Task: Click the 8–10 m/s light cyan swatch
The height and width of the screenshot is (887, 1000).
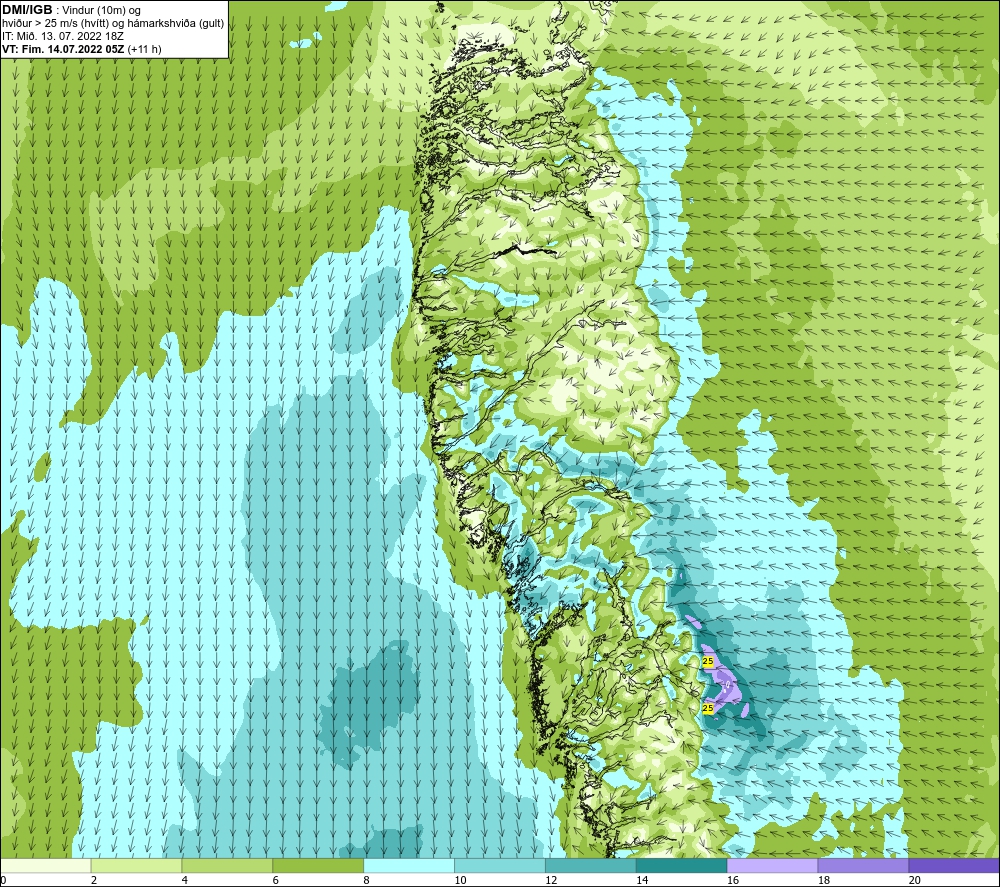Action: pos(409,865)
